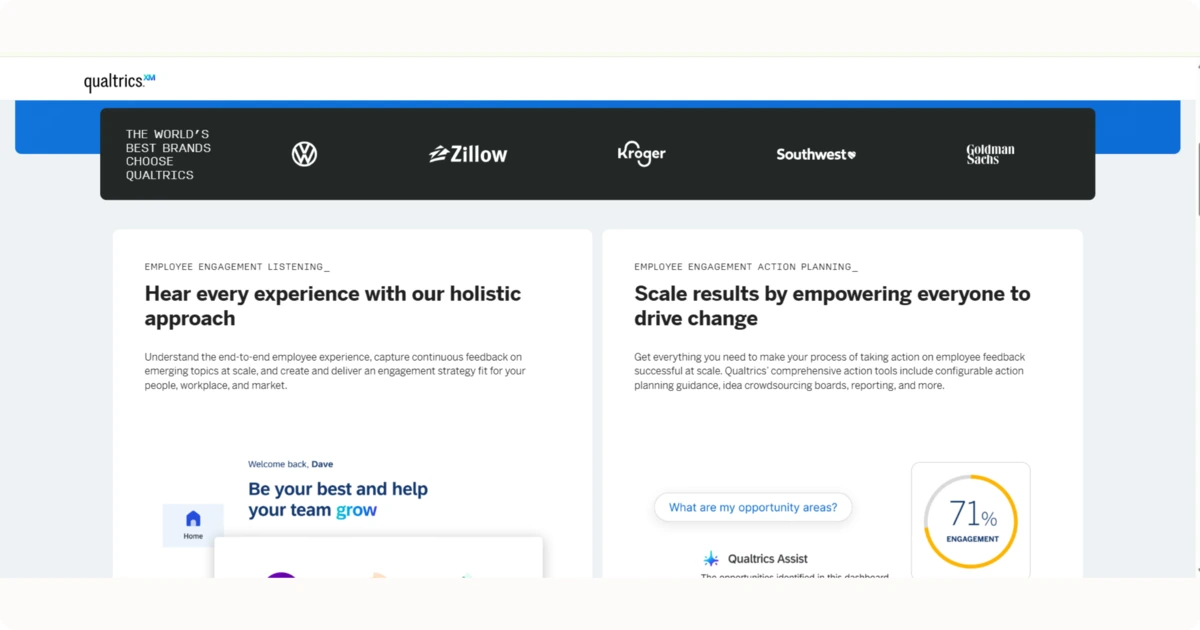Image resolution: width=1200 pixels, height=630 pixels.
Task: Click the Zillow logo
Action: coord(468,153)
